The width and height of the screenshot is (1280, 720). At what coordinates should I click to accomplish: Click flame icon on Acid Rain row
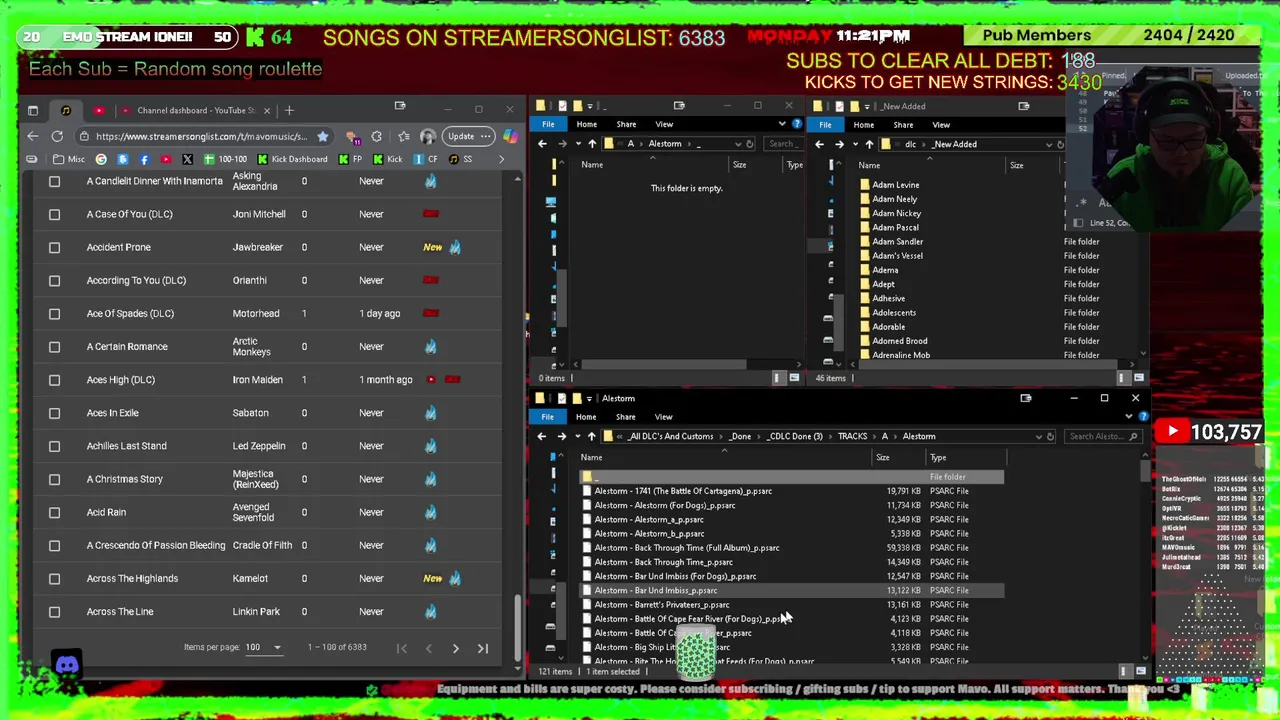(x=430, y=512)
